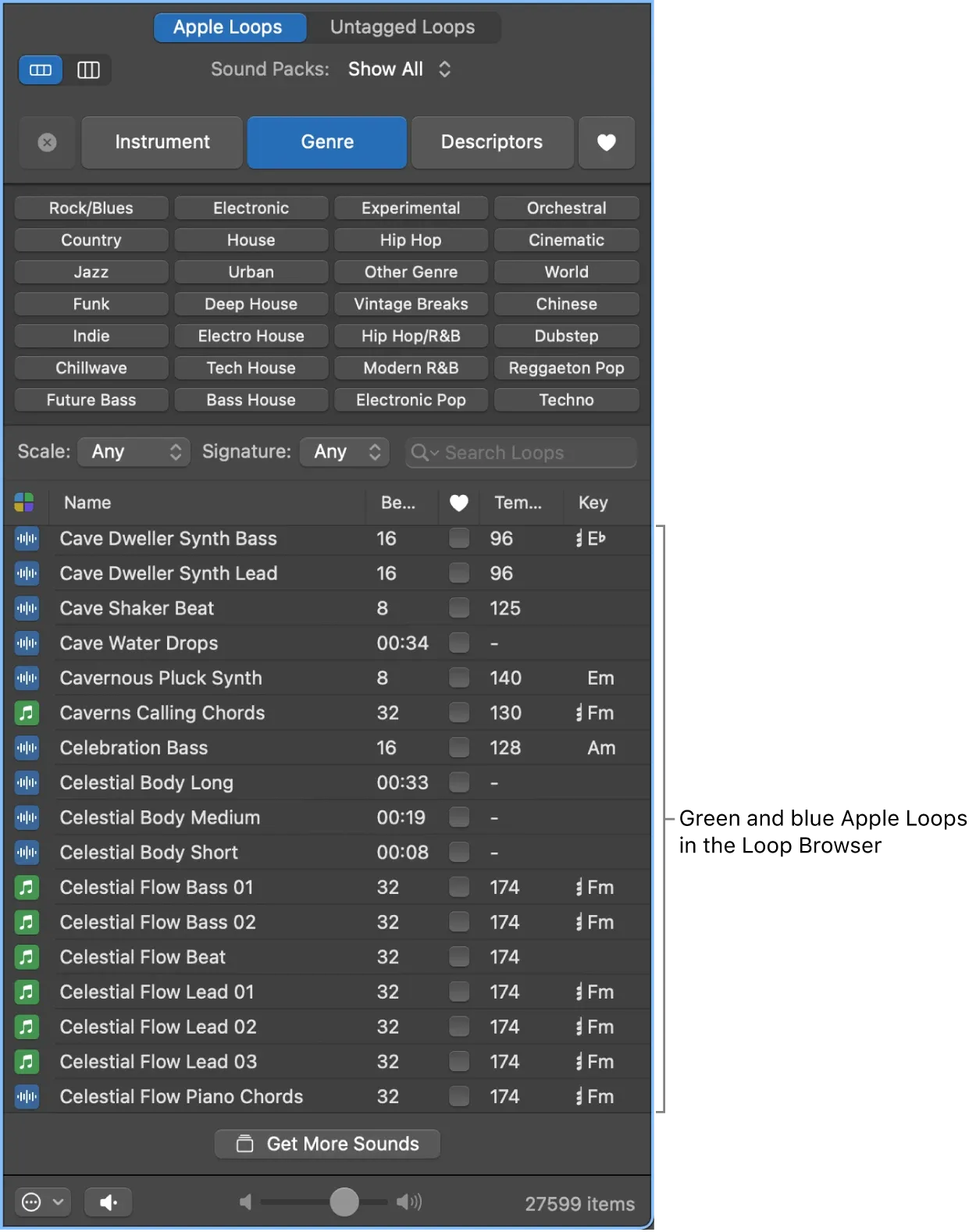This screenshot has width=976, height=1232.
Task: Click Get More Sounds button
Action: (x=327, y=1145)
